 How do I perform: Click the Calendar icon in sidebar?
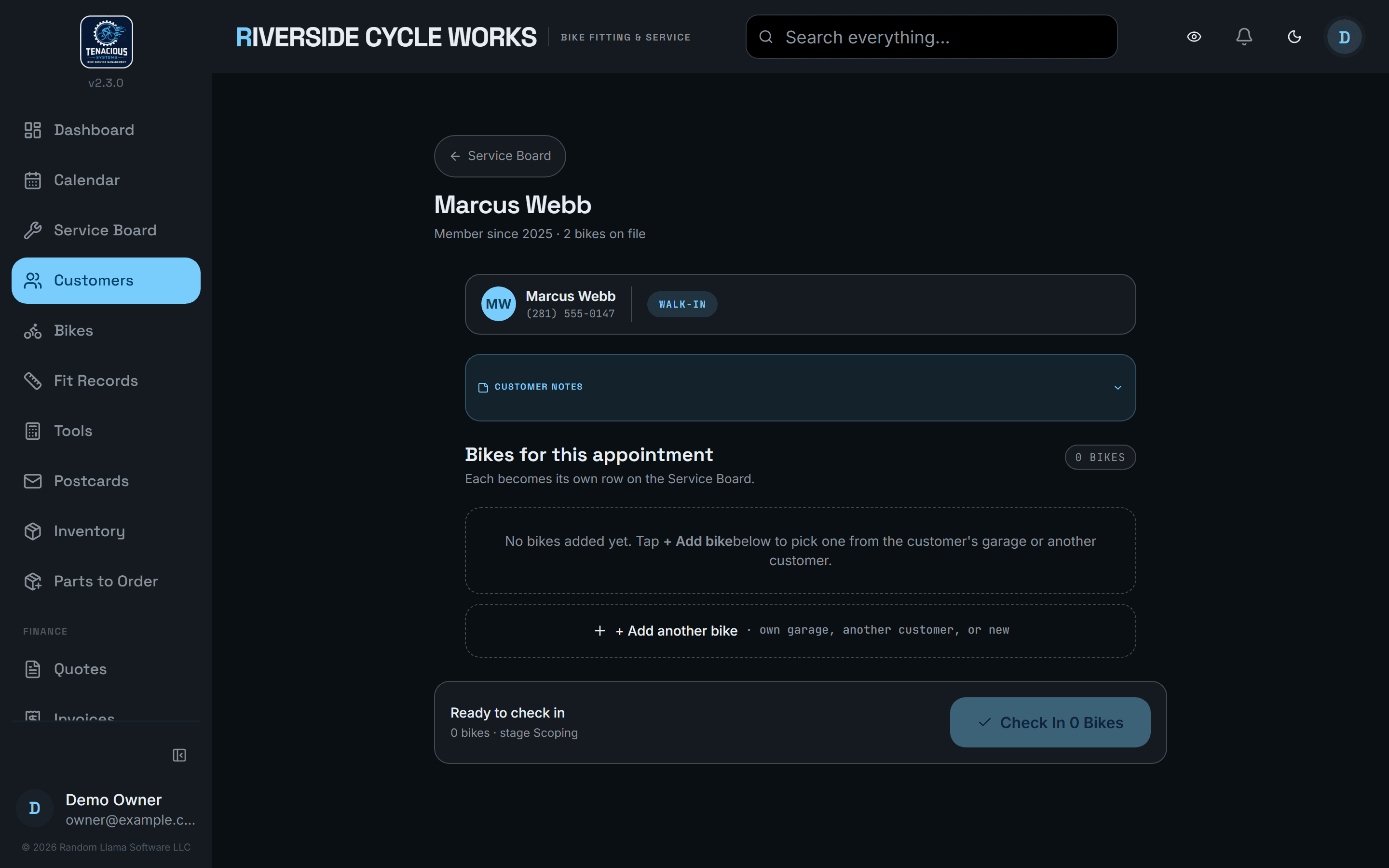33,180
